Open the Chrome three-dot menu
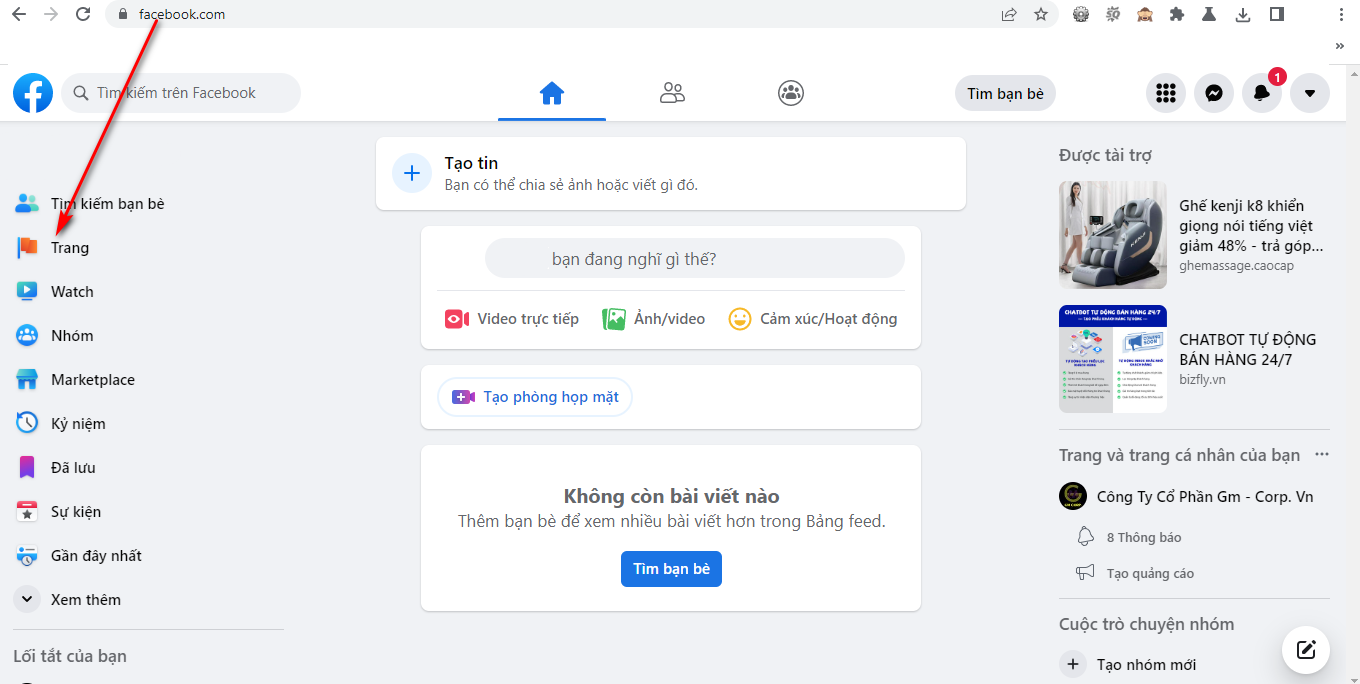1360x684 pixels. 1341,14
